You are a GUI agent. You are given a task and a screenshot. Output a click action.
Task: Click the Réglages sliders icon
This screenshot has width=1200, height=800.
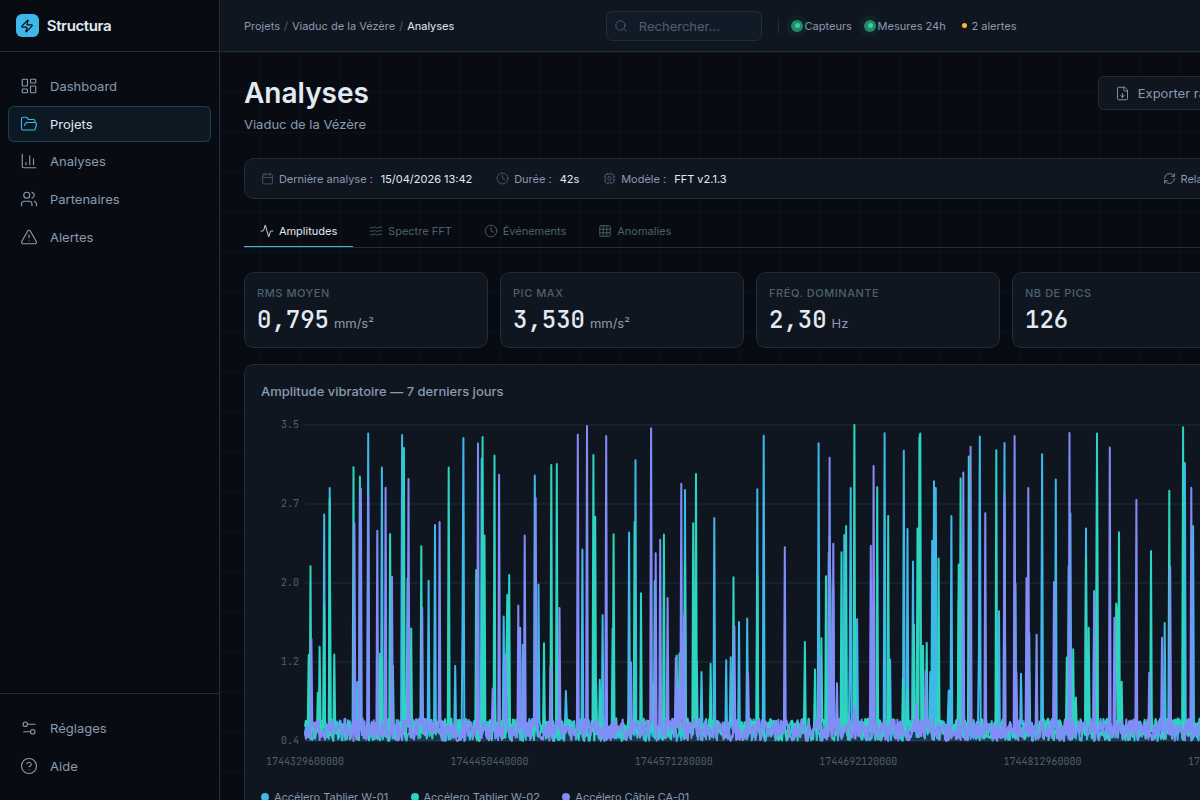point(29,729)
